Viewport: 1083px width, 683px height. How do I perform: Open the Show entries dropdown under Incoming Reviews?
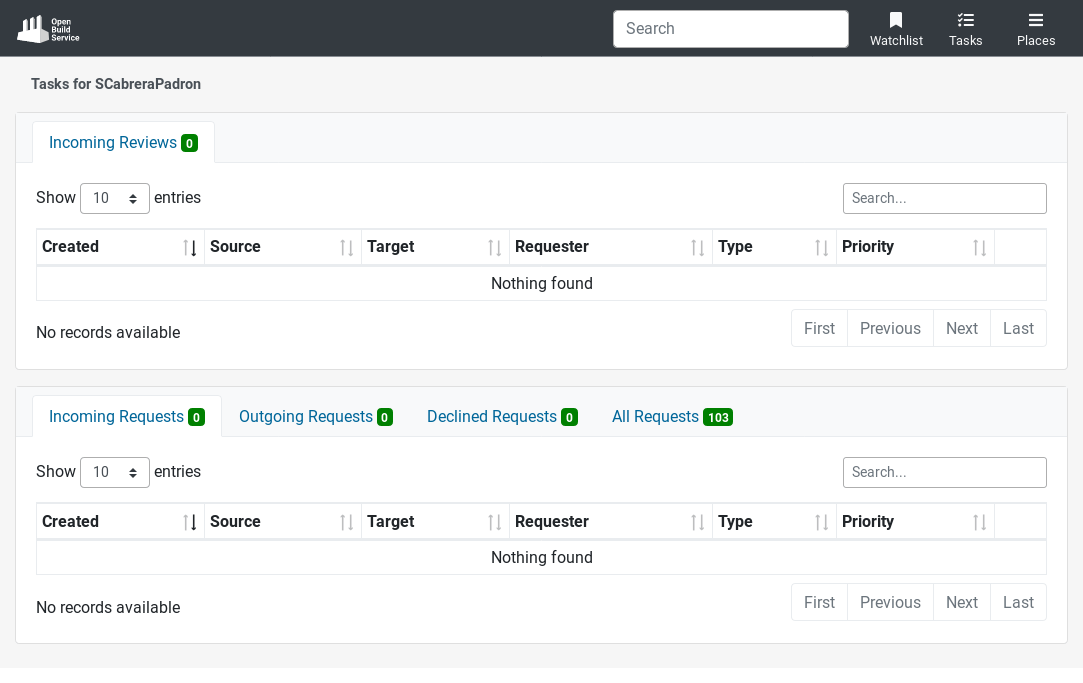coord(114,198)
